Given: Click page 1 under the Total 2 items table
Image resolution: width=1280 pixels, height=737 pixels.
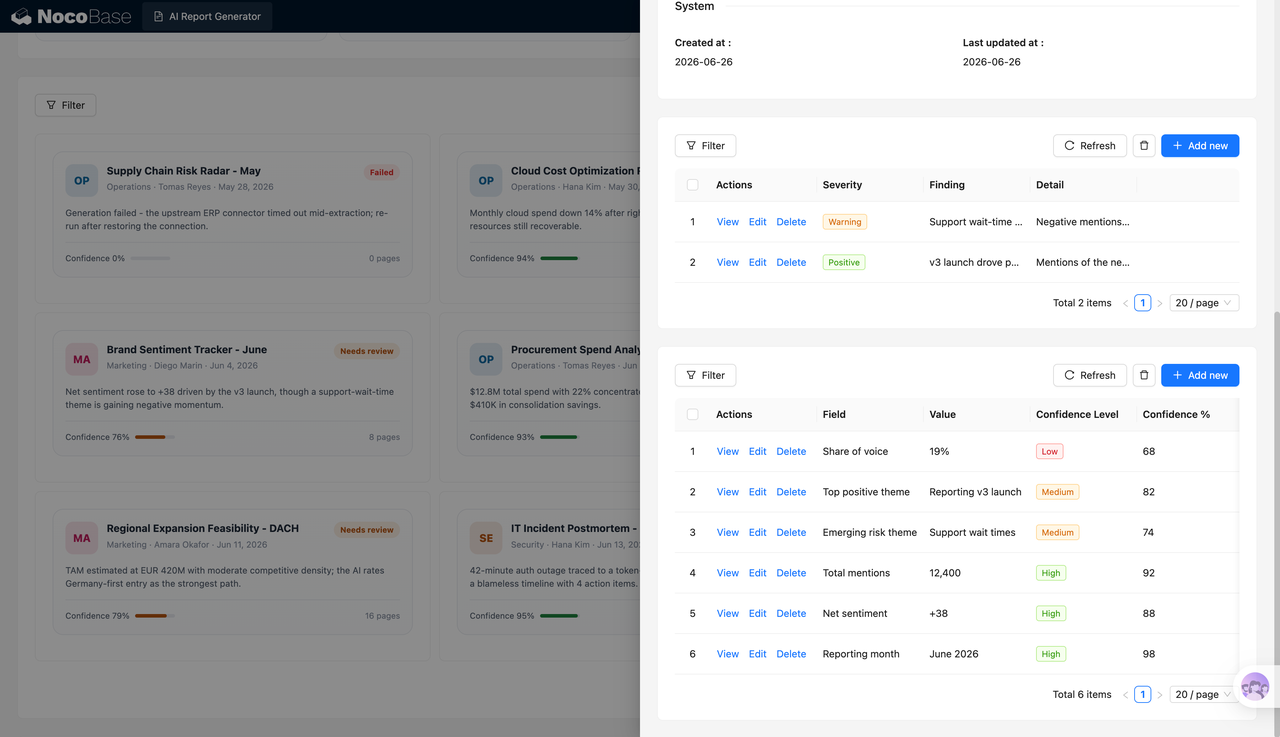Looking at the screenshot, I should [1142, 303].
